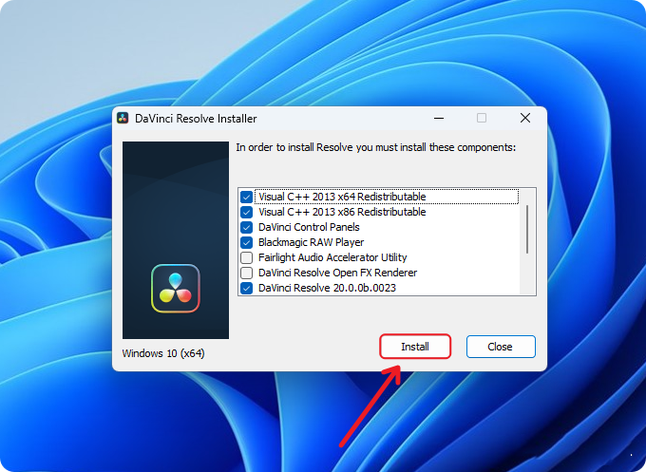Click the component list scrollbar thumb
This screenshot has width=646, height=472.
(x=527, y=229)
